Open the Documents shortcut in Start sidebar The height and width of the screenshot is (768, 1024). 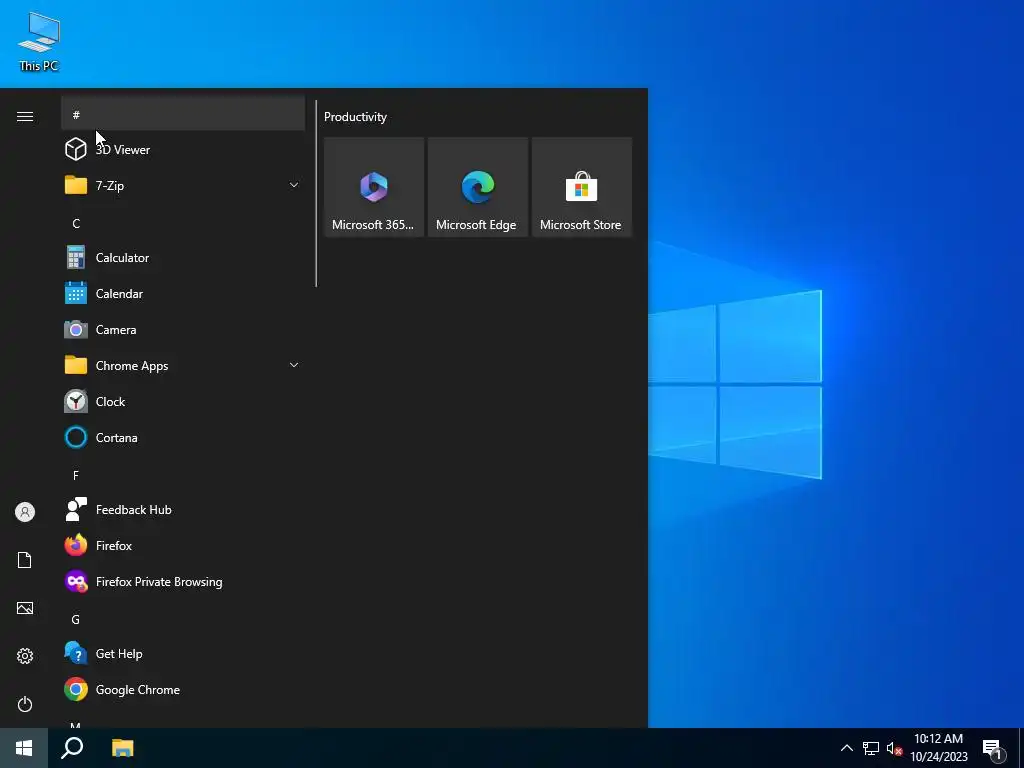tap(25, 560)
